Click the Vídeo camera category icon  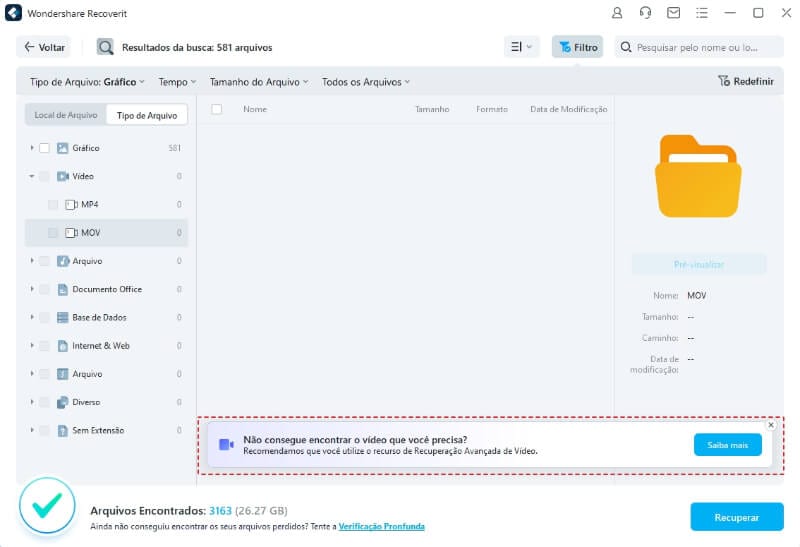click(62, 176)
